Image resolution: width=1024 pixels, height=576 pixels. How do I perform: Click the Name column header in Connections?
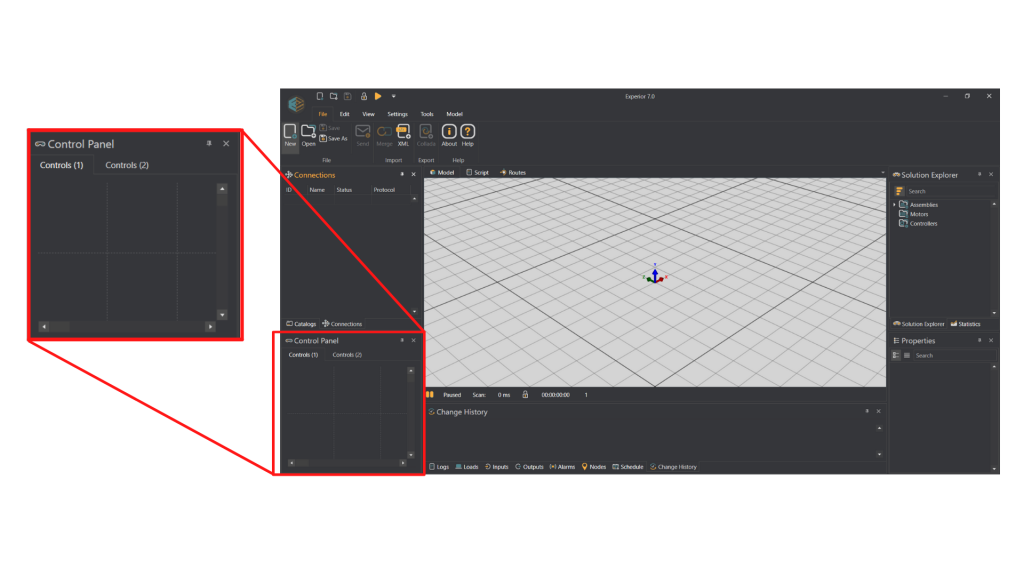[x=317, y=190]
